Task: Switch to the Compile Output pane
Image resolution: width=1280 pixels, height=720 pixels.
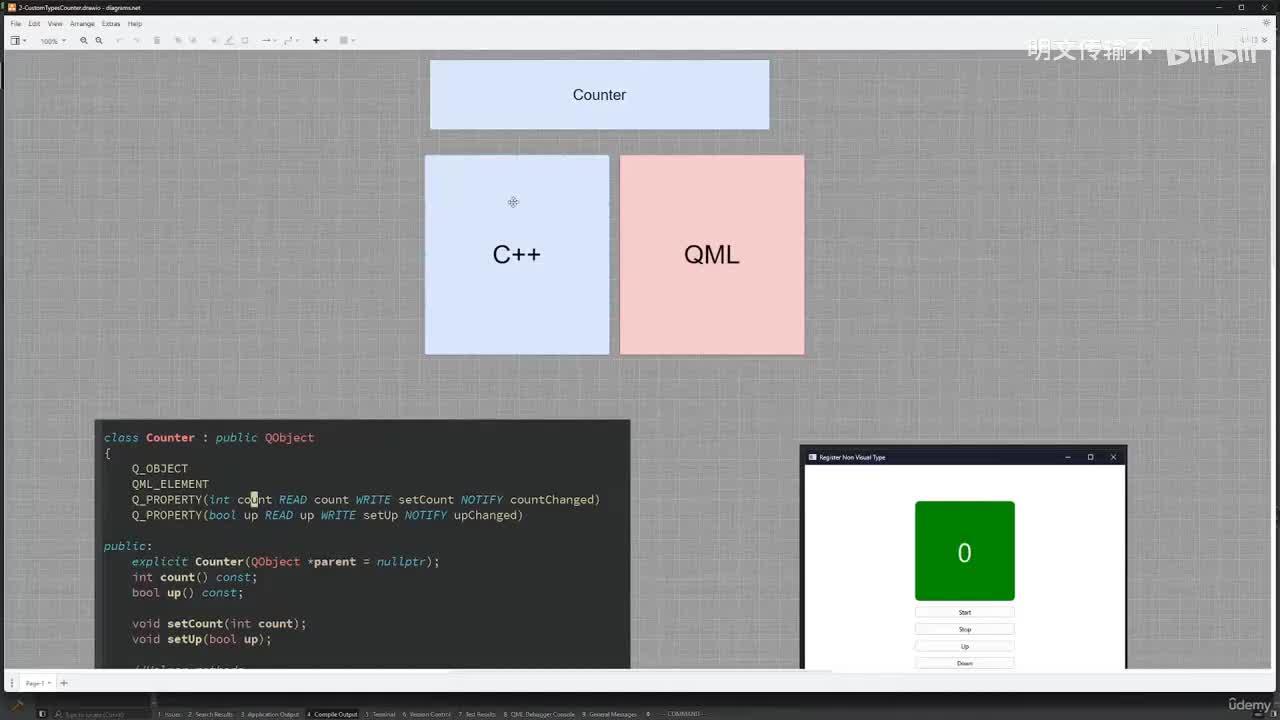Action: 332,714
